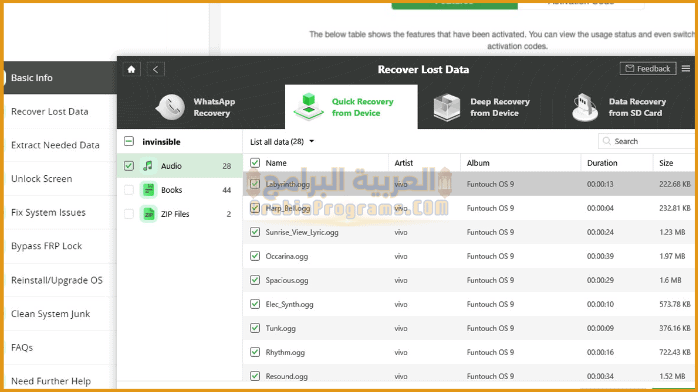The height and width of the screenshot is (392, 698).
Task: Click the back arrow button
Action: [x=155, y=69]
